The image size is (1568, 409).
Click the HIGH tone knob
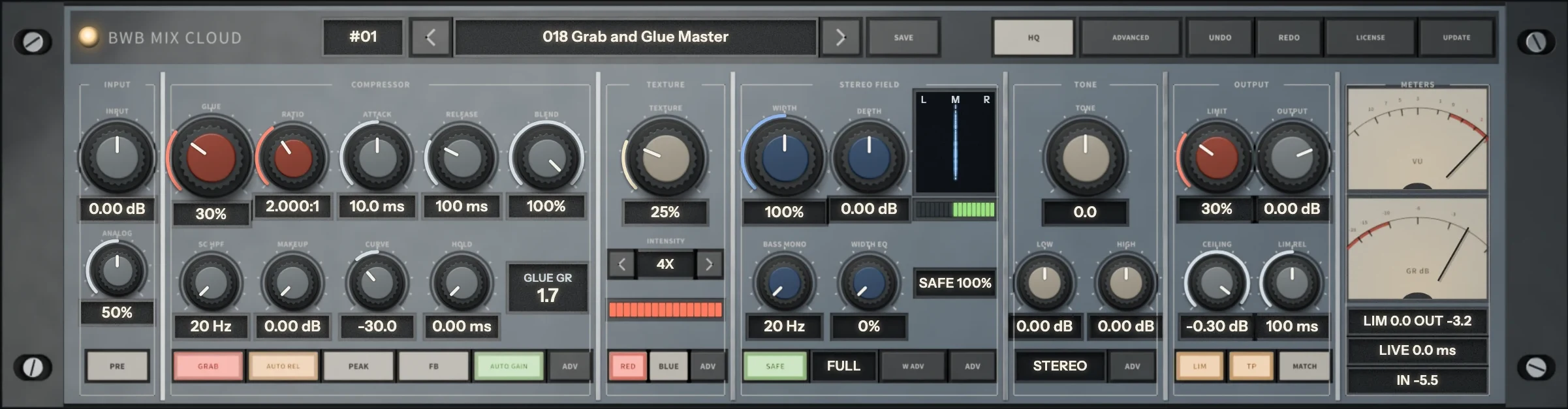(1125, 284)
